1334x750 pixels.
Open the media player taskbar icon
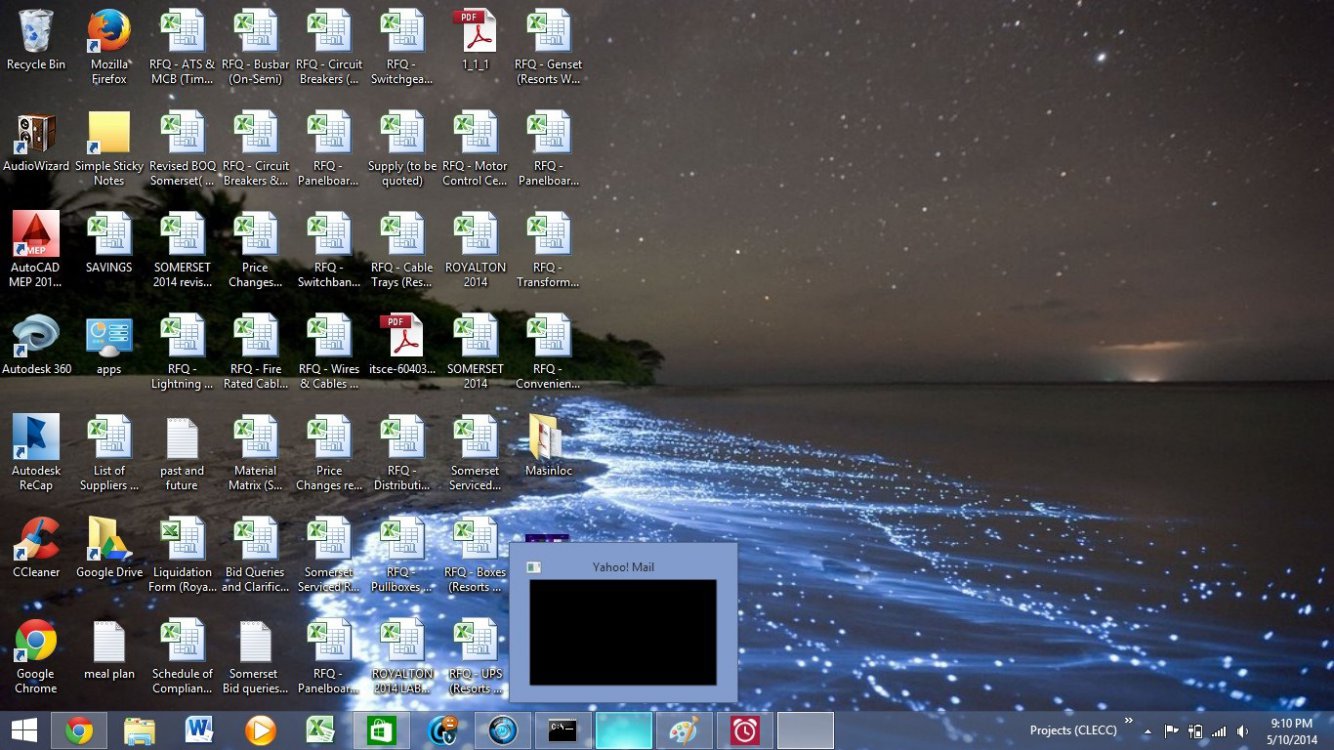coord(260,731)
